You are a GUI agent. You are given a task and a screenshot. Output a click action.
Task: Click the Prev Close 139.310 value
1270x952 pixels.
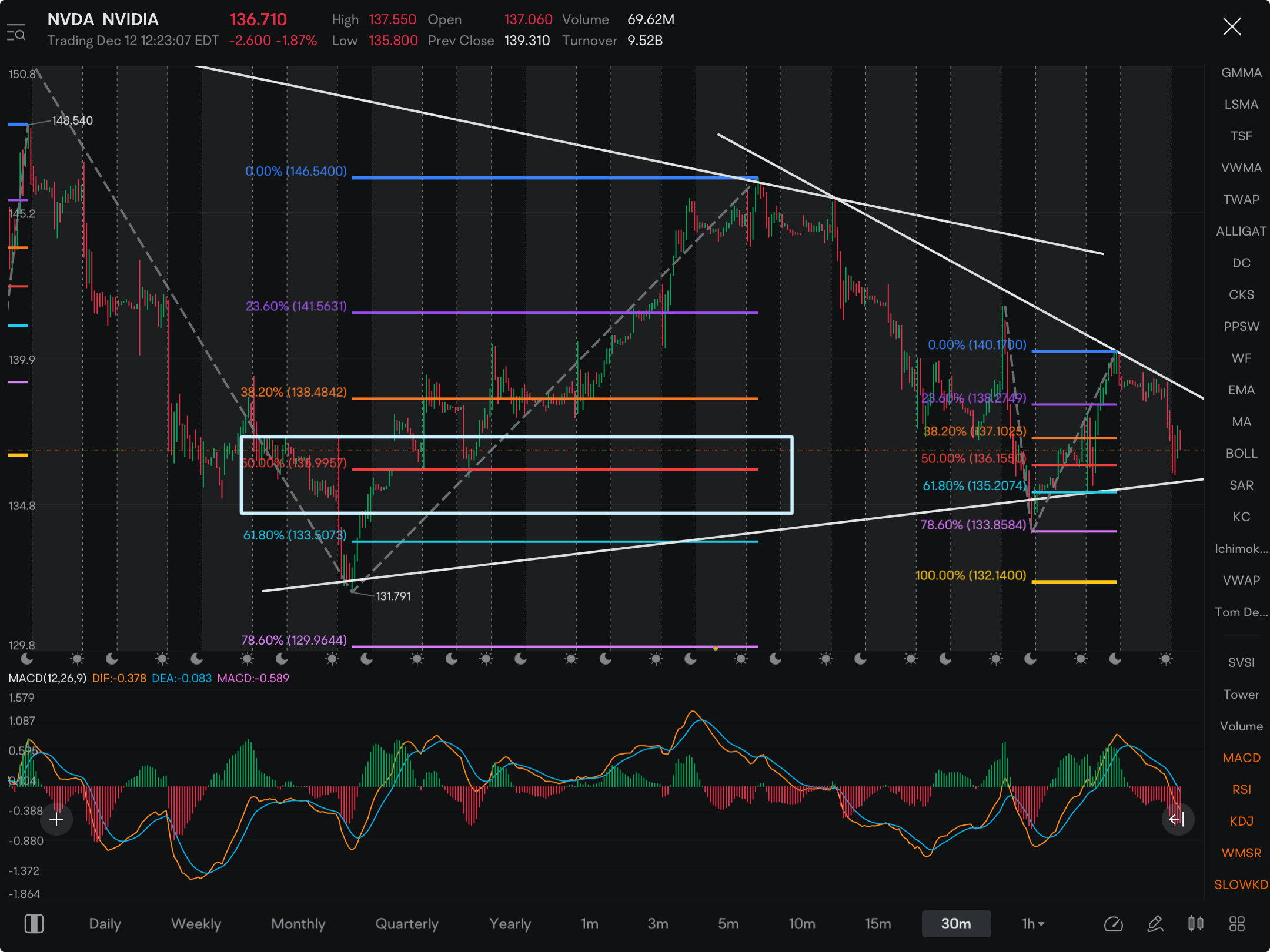click(527, 41)
